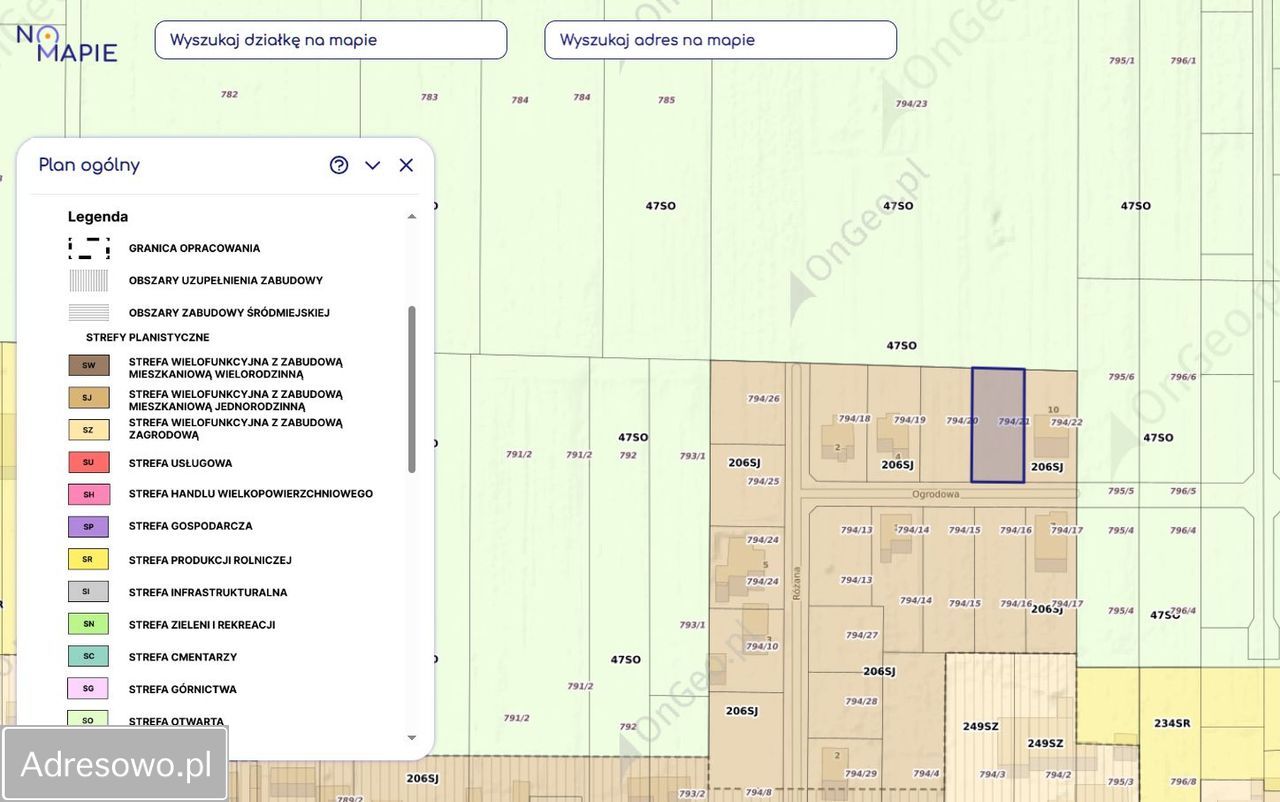Viewport: 1280px width, 802px height.
Task: Click the SR yellow zone swatch
Action: [x=89, y=559]
